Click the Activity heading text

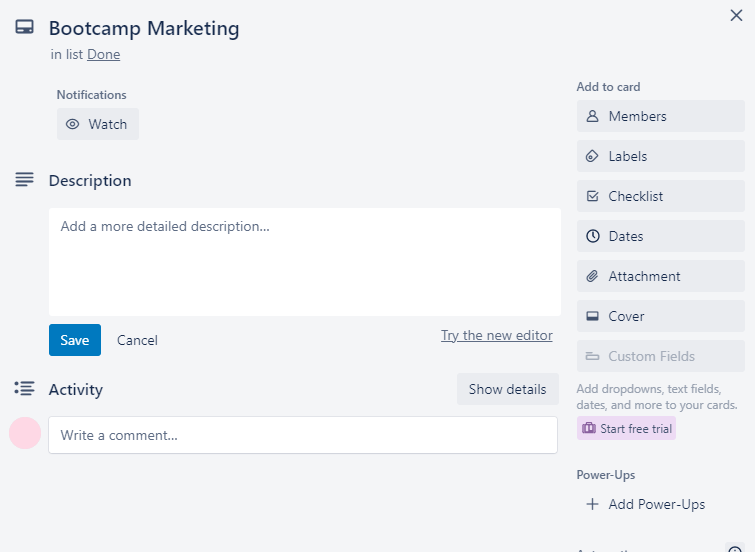[x=76, y=389]
